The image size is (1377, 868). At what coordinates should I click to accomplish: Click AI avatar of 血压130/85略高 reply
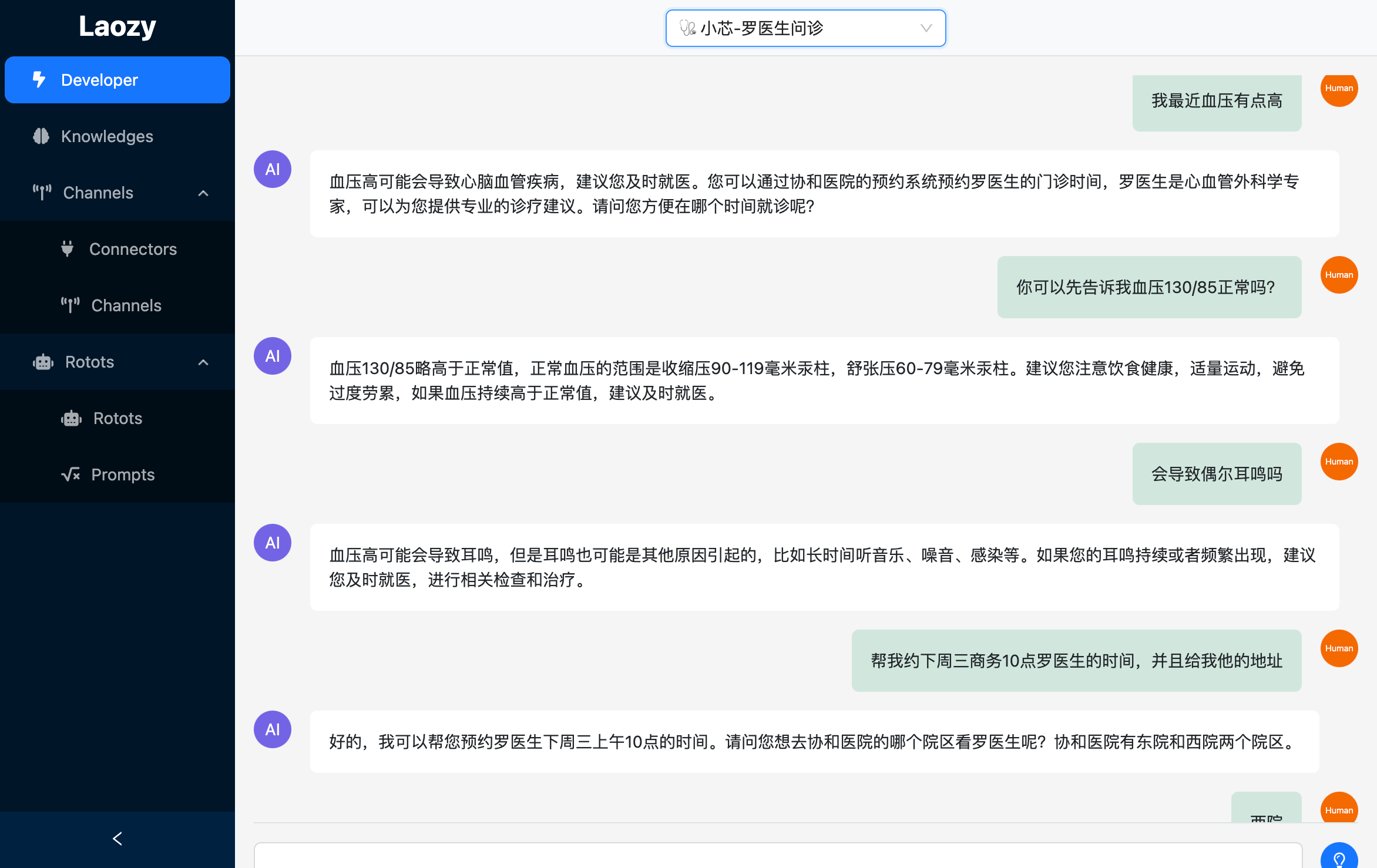coord(273,356)
